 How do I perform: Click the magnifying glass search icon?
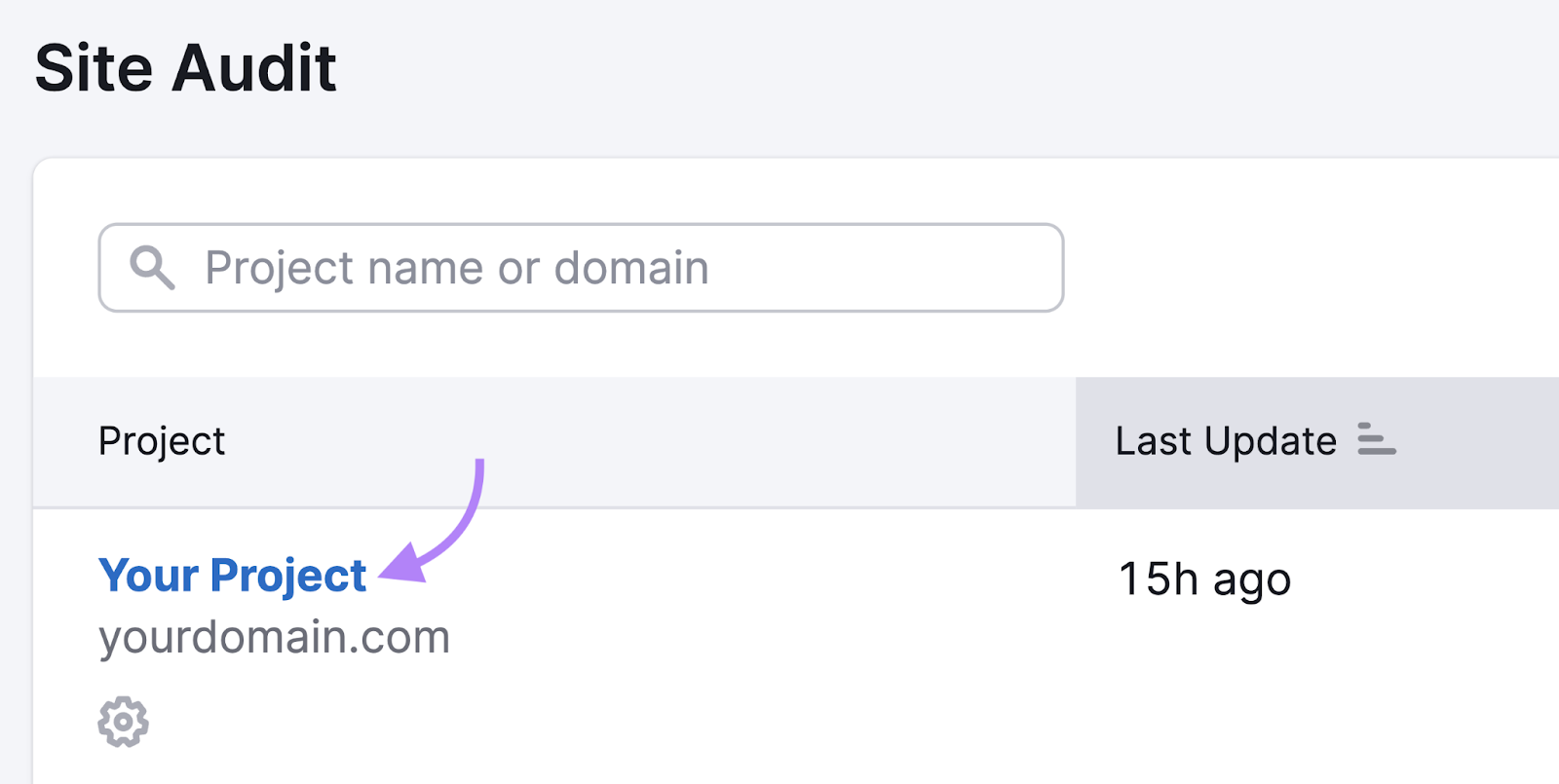coord(153,268)
